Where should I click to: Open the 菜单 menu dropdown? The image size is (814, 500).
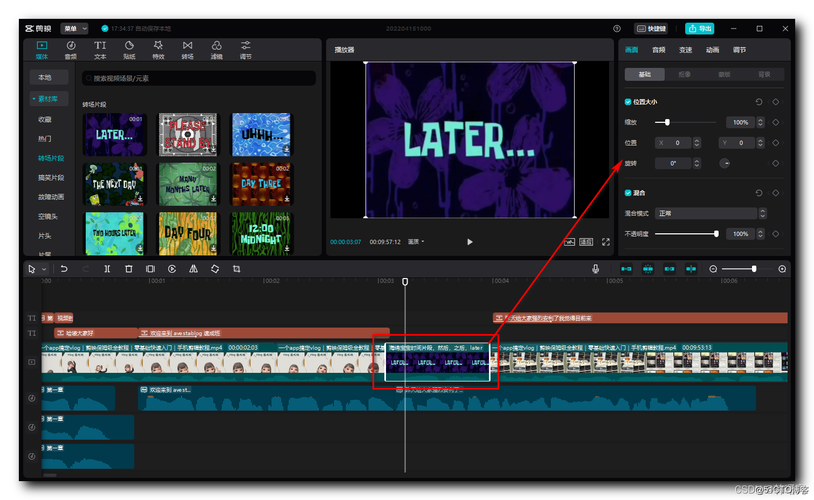[75, 29]
